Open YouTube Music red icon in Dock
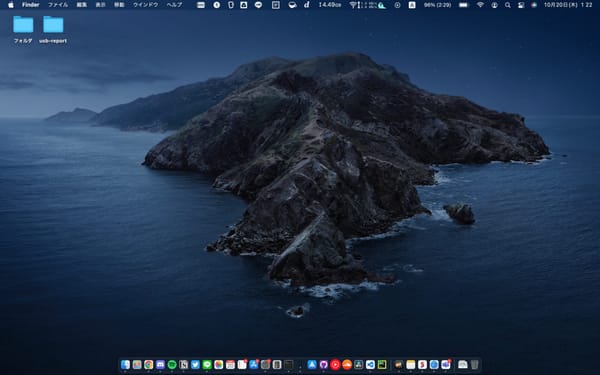 pyautogui.click(x=335, y=365)
